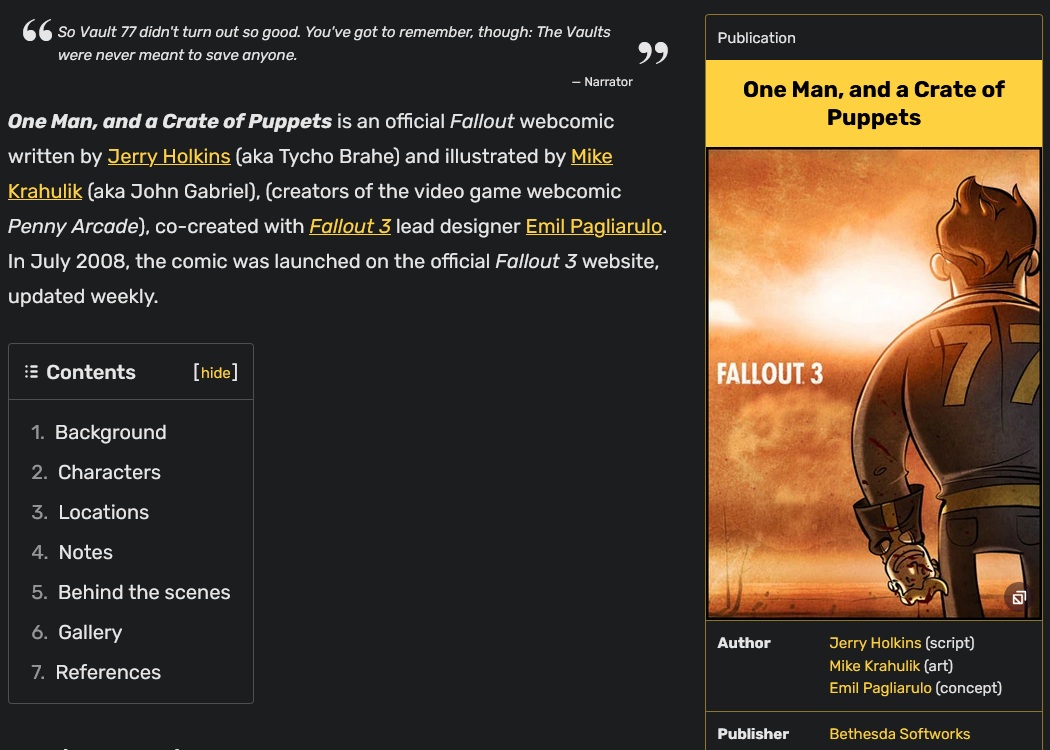Open the Mike Krahulik link in intro paragraph

pyautogui.click(x=591, y=157)
